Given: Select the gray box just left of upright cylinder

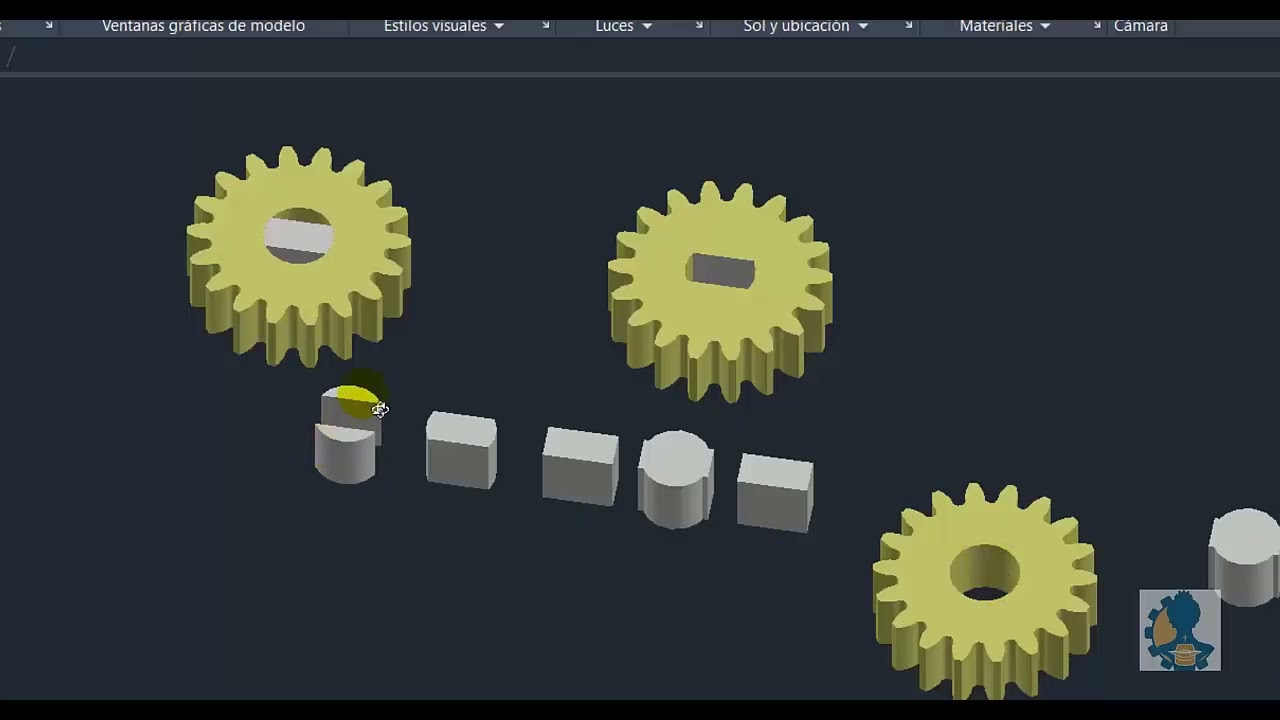Looking at the screenshot, I should (x=580, y=466).
